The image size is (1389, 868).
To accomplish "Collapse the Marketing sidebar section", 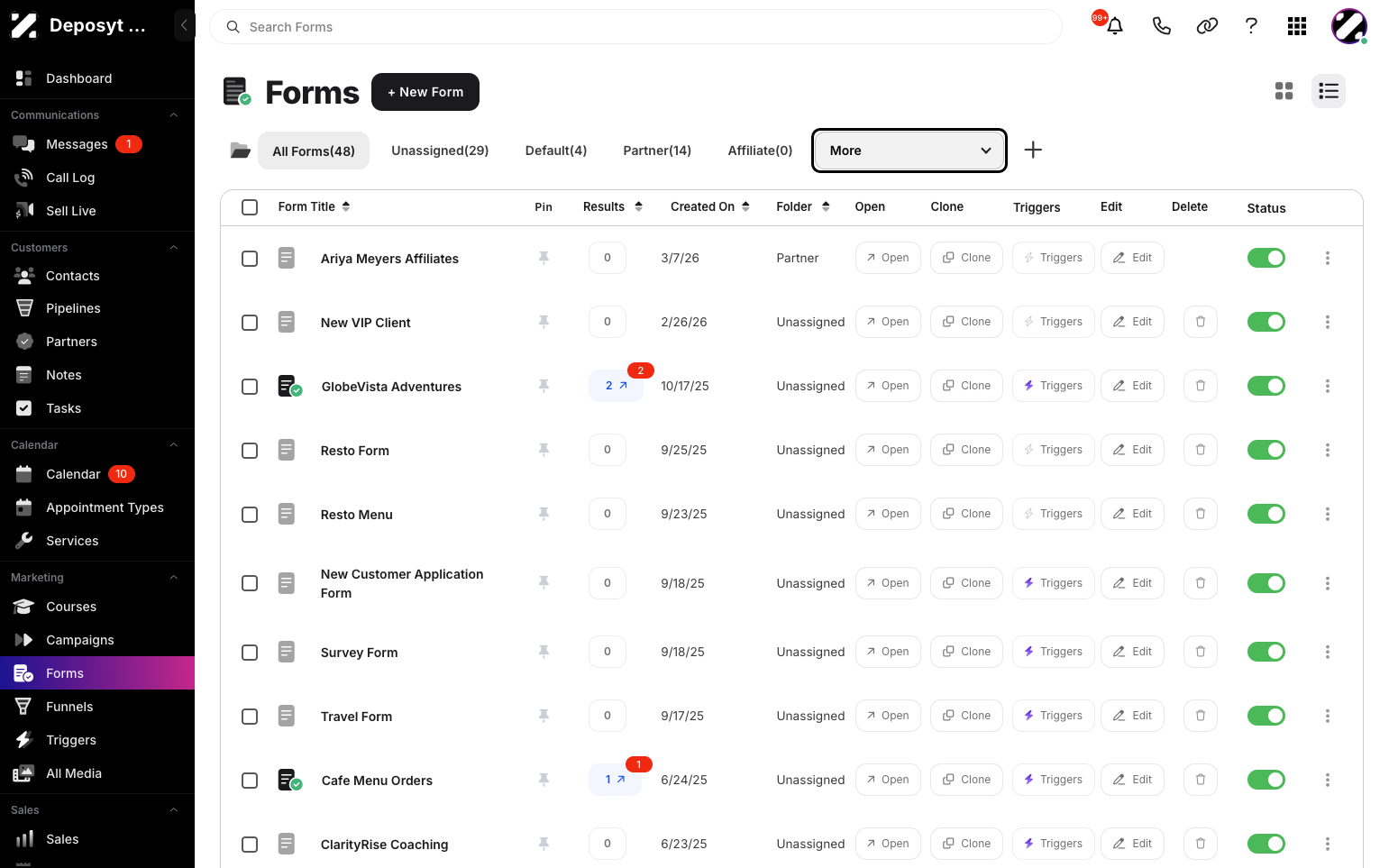I will pos(174,578).
